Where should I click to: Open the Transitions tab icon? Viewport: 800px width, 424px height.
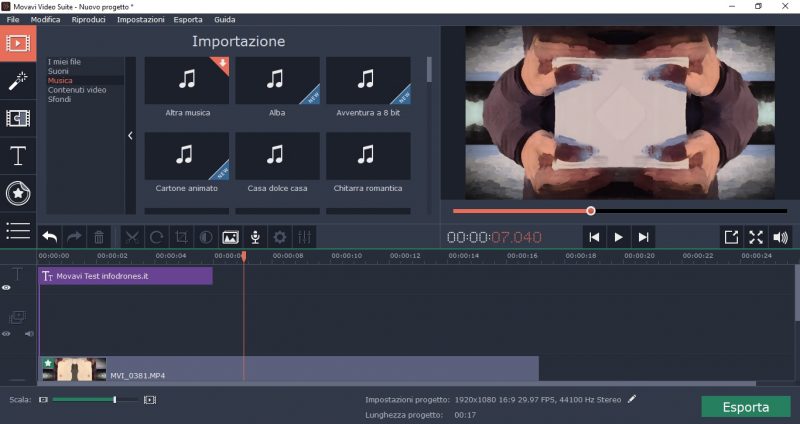point(18,118)
